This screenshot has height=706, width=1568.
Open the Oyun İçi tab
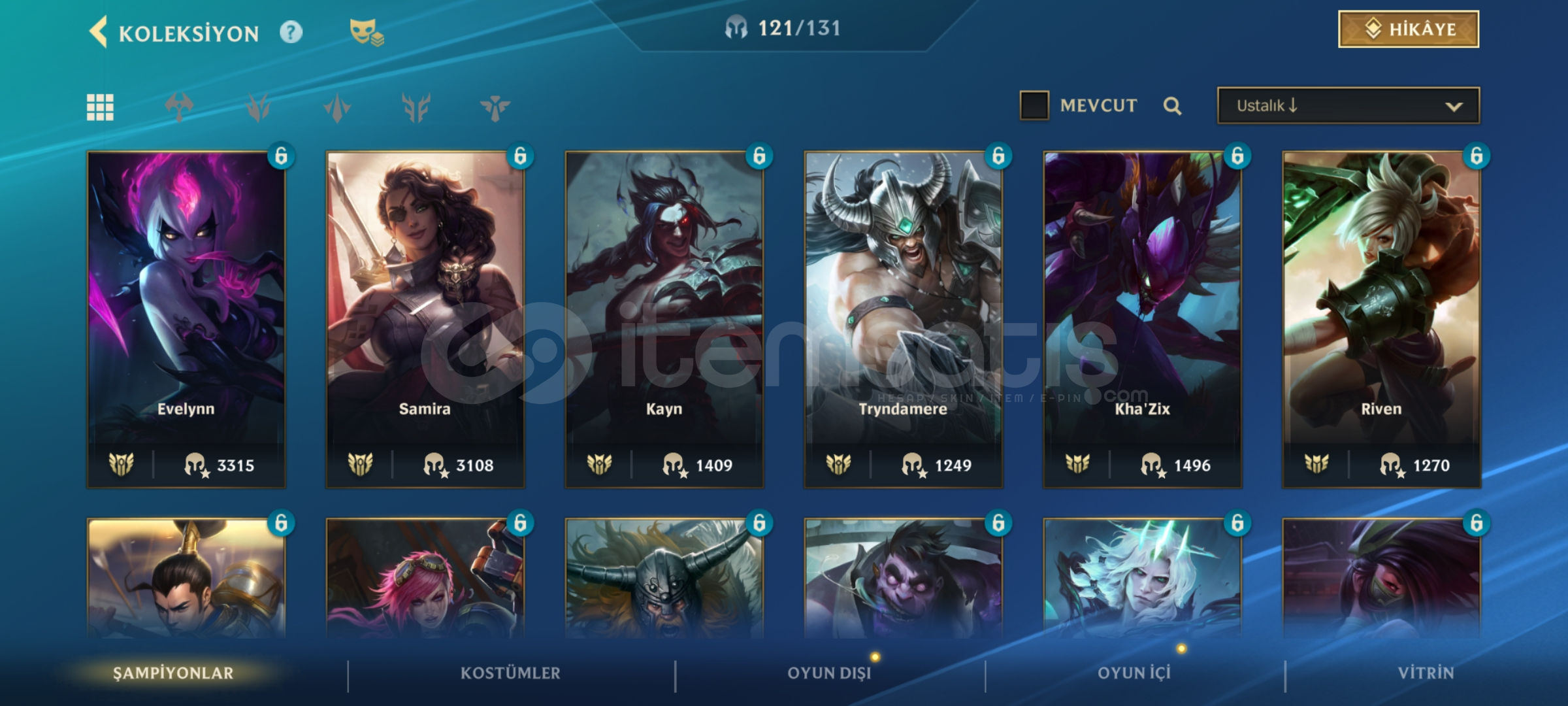pos(1134,673)
